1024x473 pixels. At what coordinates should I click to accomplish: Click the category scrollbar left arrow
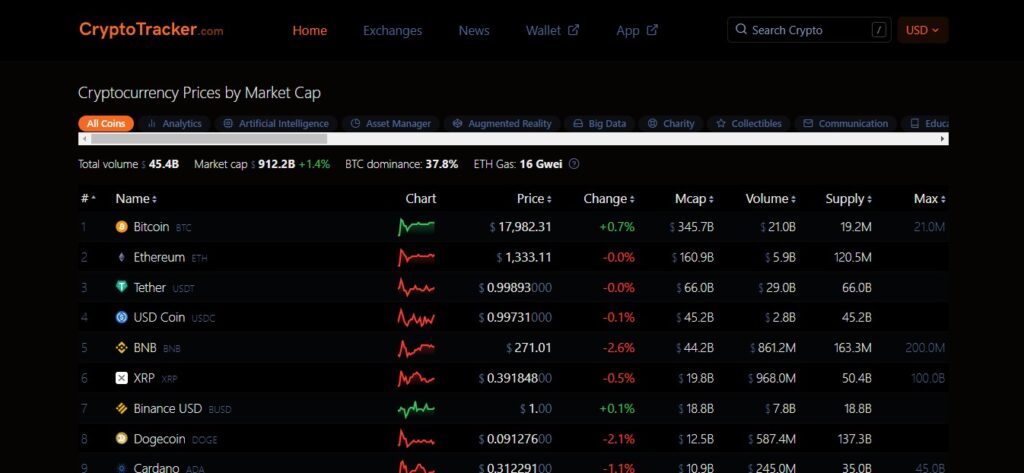pyautogui.click(x=84, y=139)
